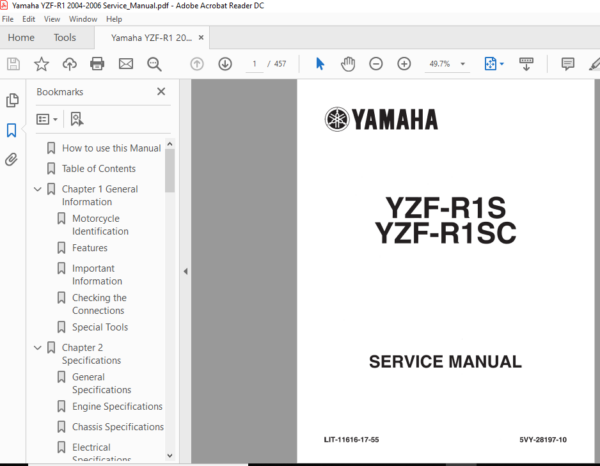Open the File menu
The width and height of the screenshot is (600, 466).
(x=8, y=19)
